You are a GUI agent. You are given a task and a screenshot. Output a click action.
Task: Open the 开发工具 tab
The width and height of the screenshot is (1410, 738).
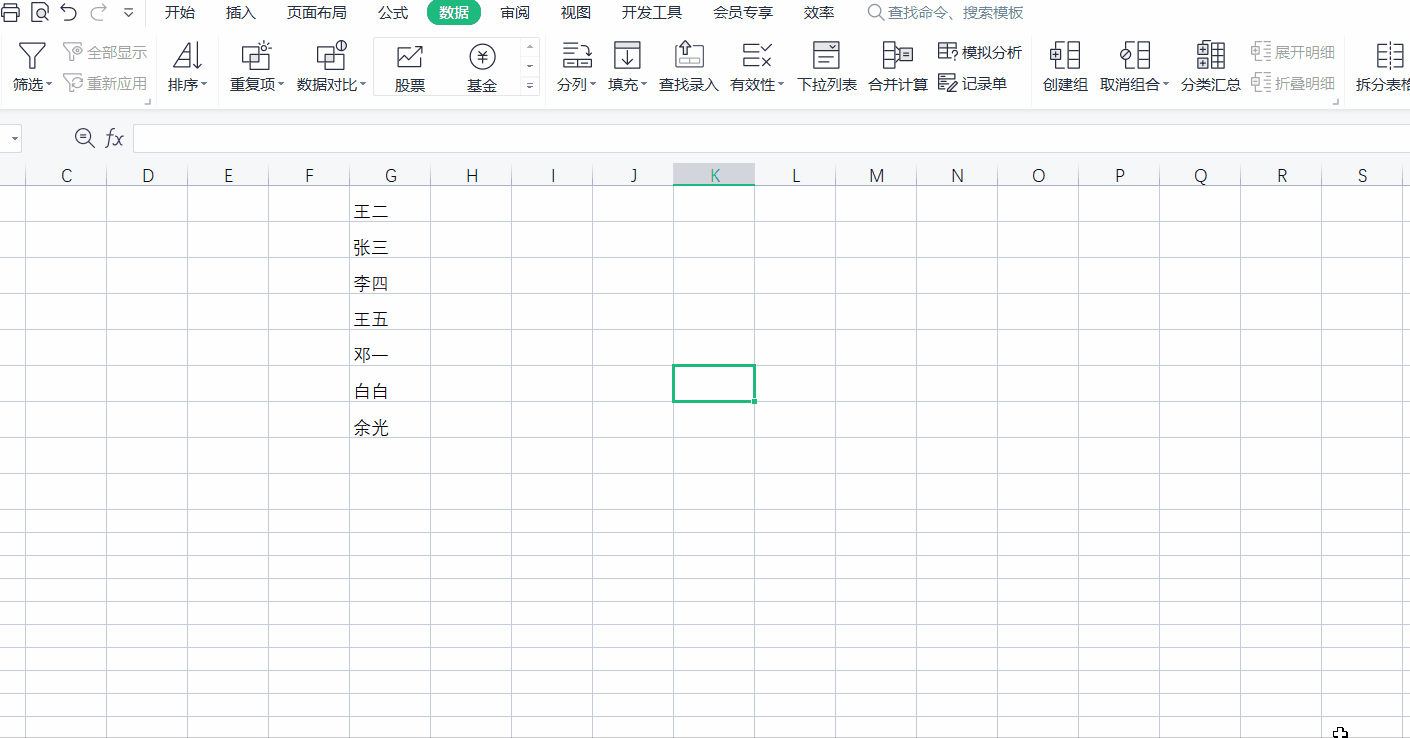(652, 13)
